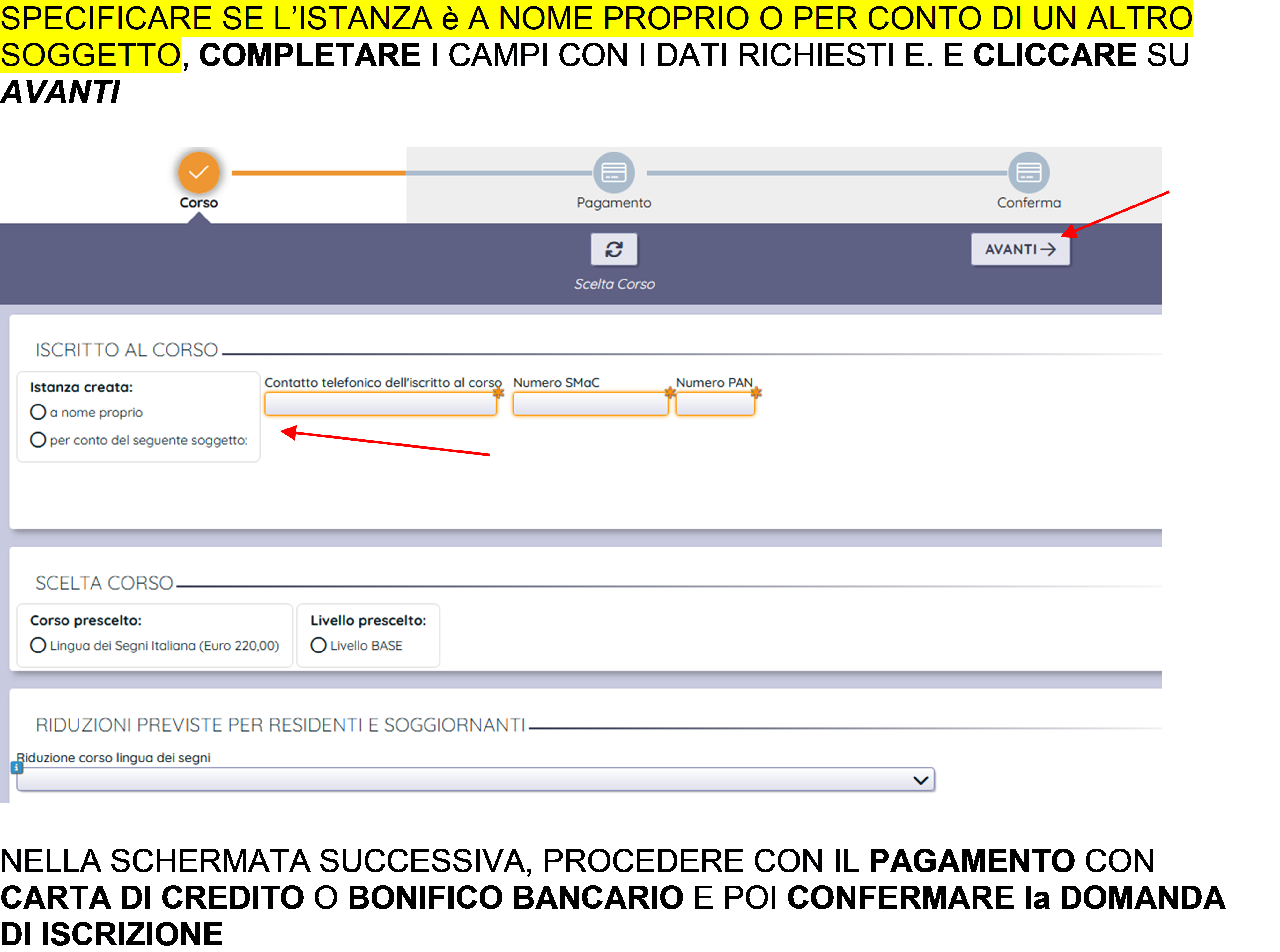The width and height of the screenshot is (1280, 952).
Task: Click the 'Scelta Corso' caption text
Action: [x=614, y=284]
